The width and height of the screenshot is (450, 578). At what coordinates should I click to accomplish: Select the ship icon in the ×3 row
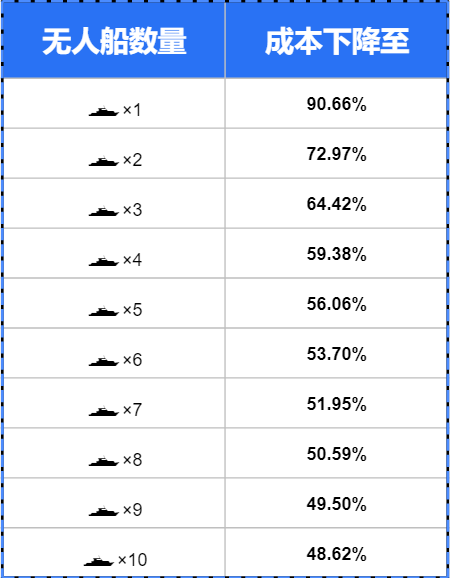click(104, 211)
